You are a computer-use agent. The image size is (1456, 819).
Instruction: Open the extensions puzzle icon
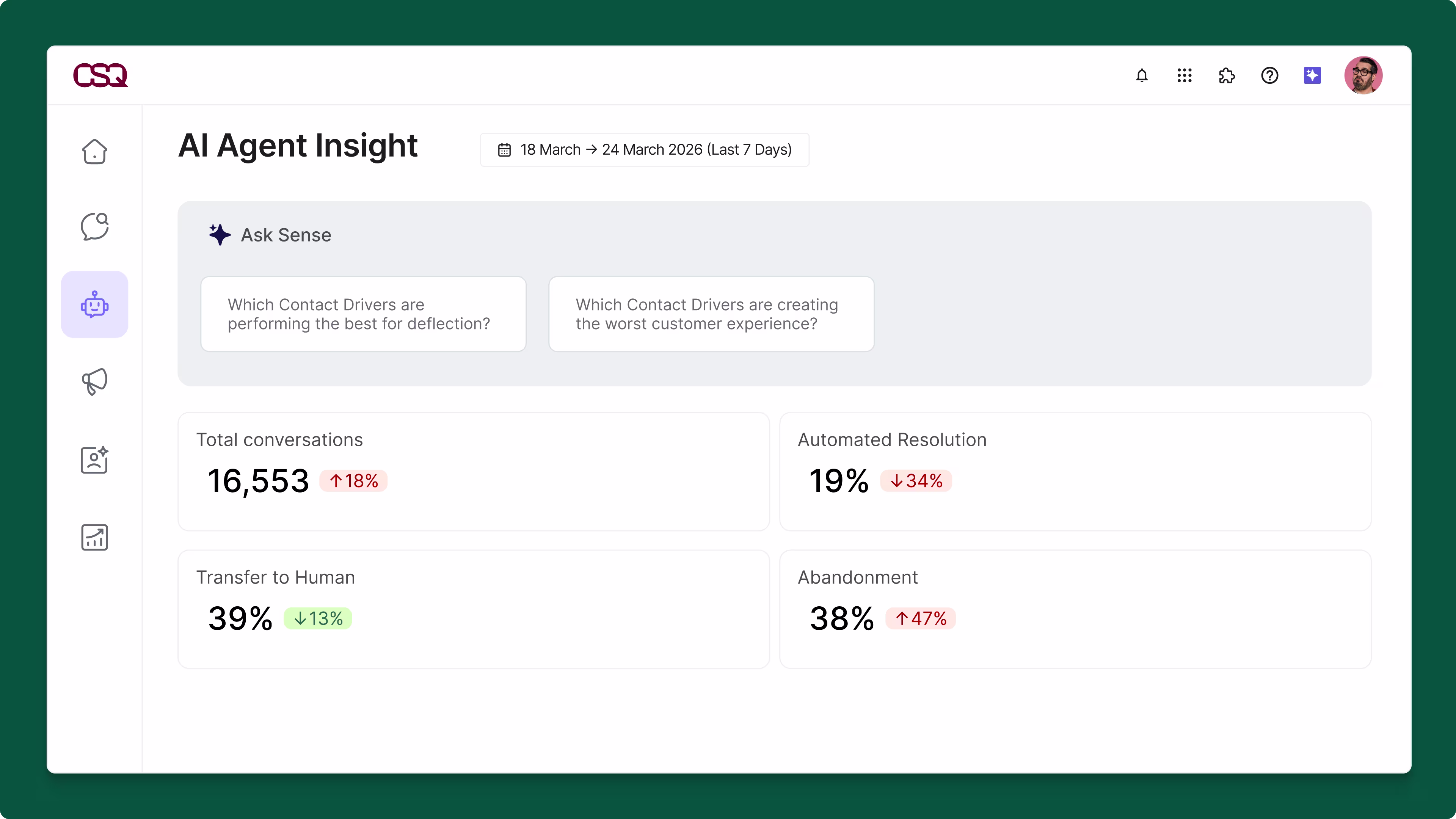1227,75
